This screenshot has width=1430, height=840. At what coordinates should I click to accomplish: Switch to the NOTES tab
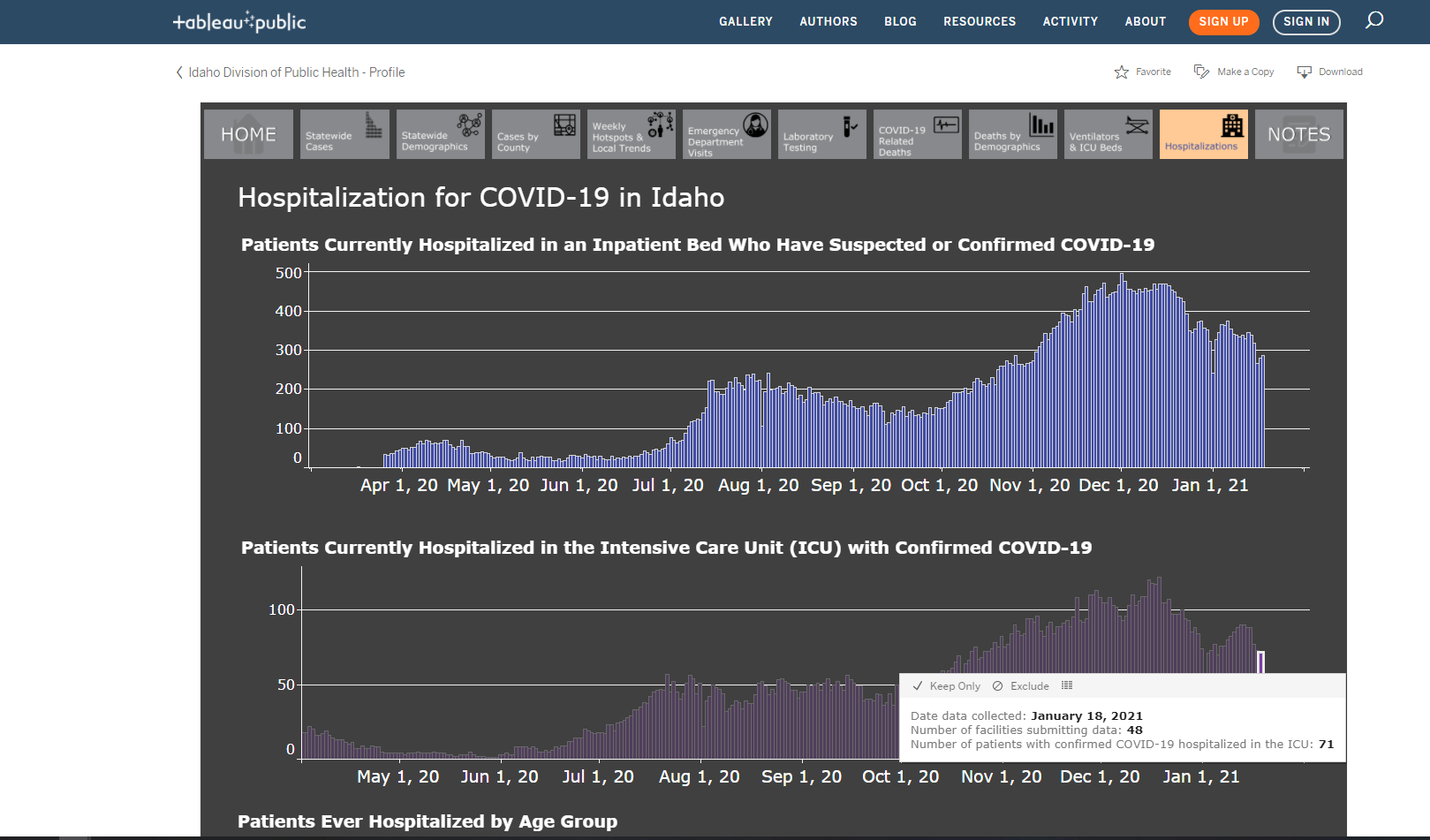(x=1299, y=134)
